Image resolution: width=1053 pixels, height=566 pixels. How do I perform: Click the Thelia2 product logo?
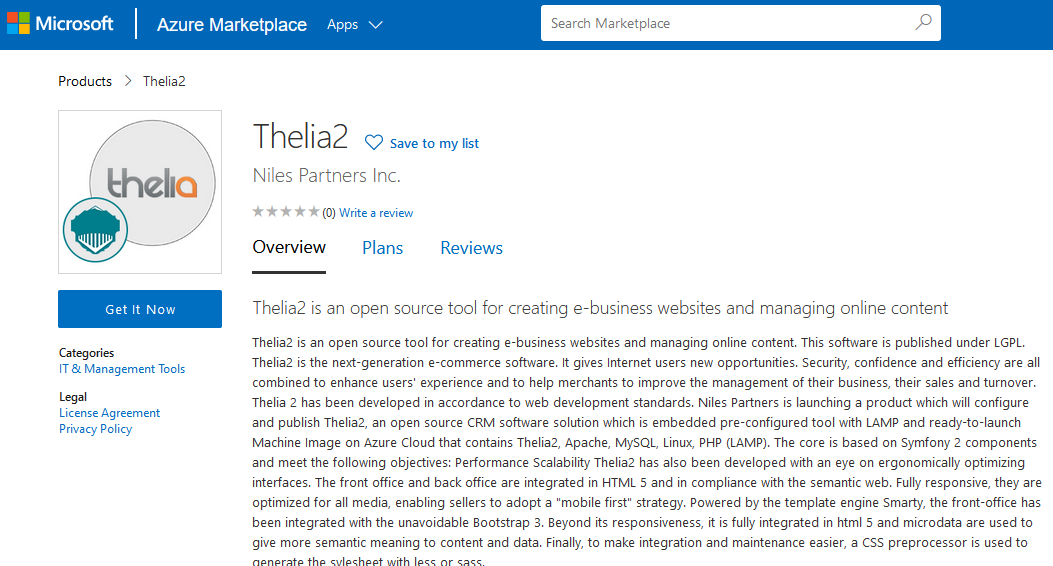click(153, 183)
